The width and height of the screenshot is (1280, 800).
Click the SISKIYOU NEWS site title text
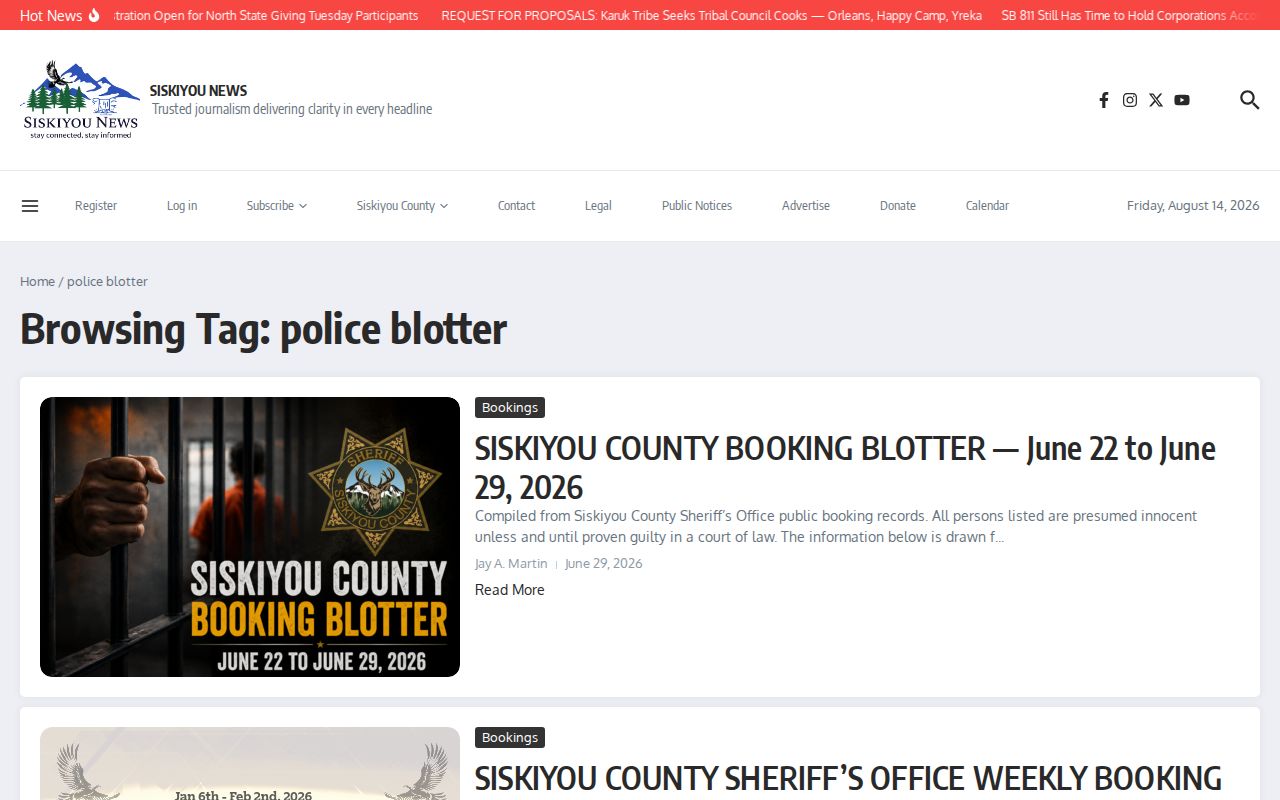(x=198, y=90)
